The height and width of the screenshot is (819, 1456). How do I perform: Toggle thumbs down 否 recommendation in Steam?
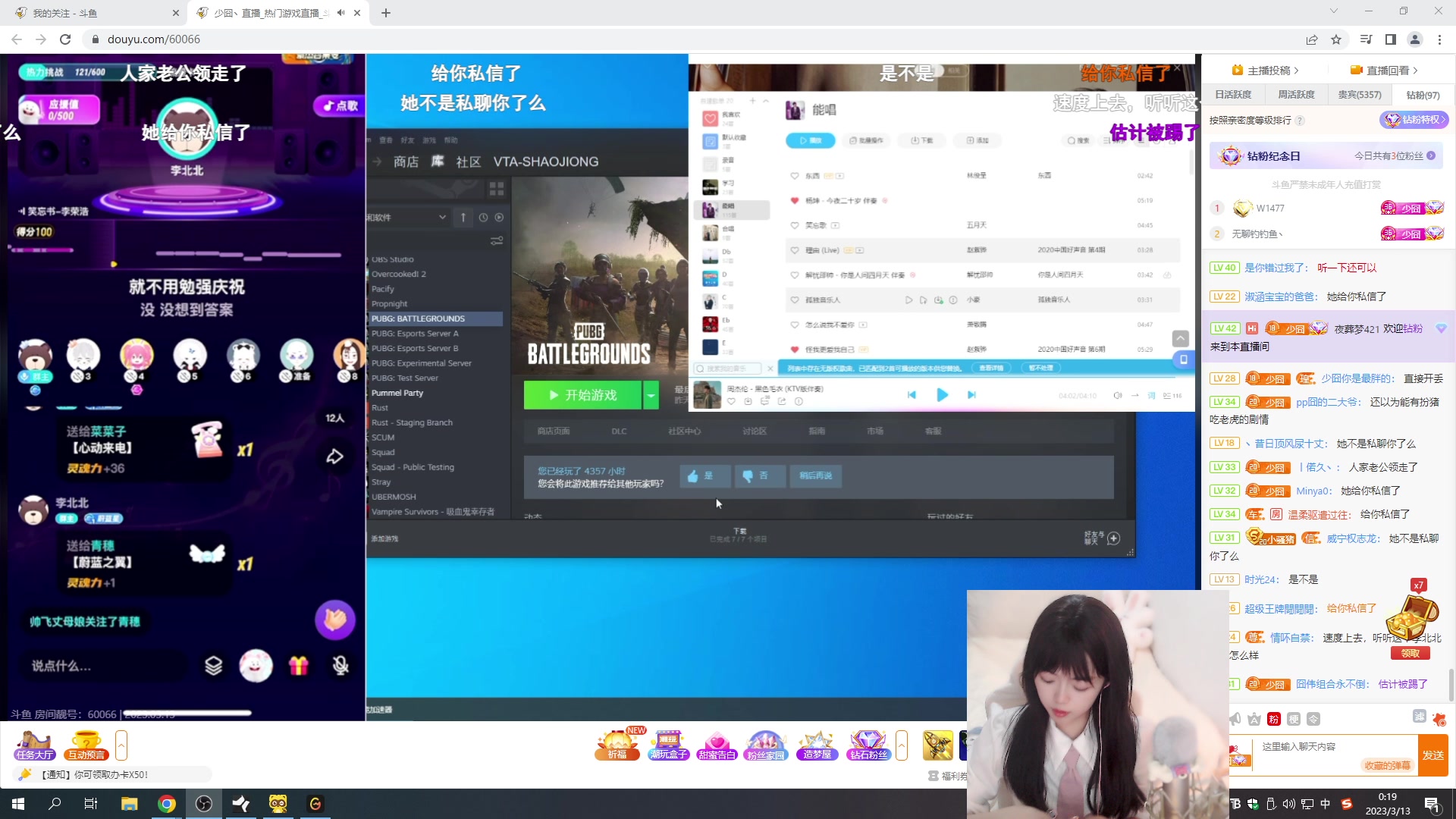[759, 475]
